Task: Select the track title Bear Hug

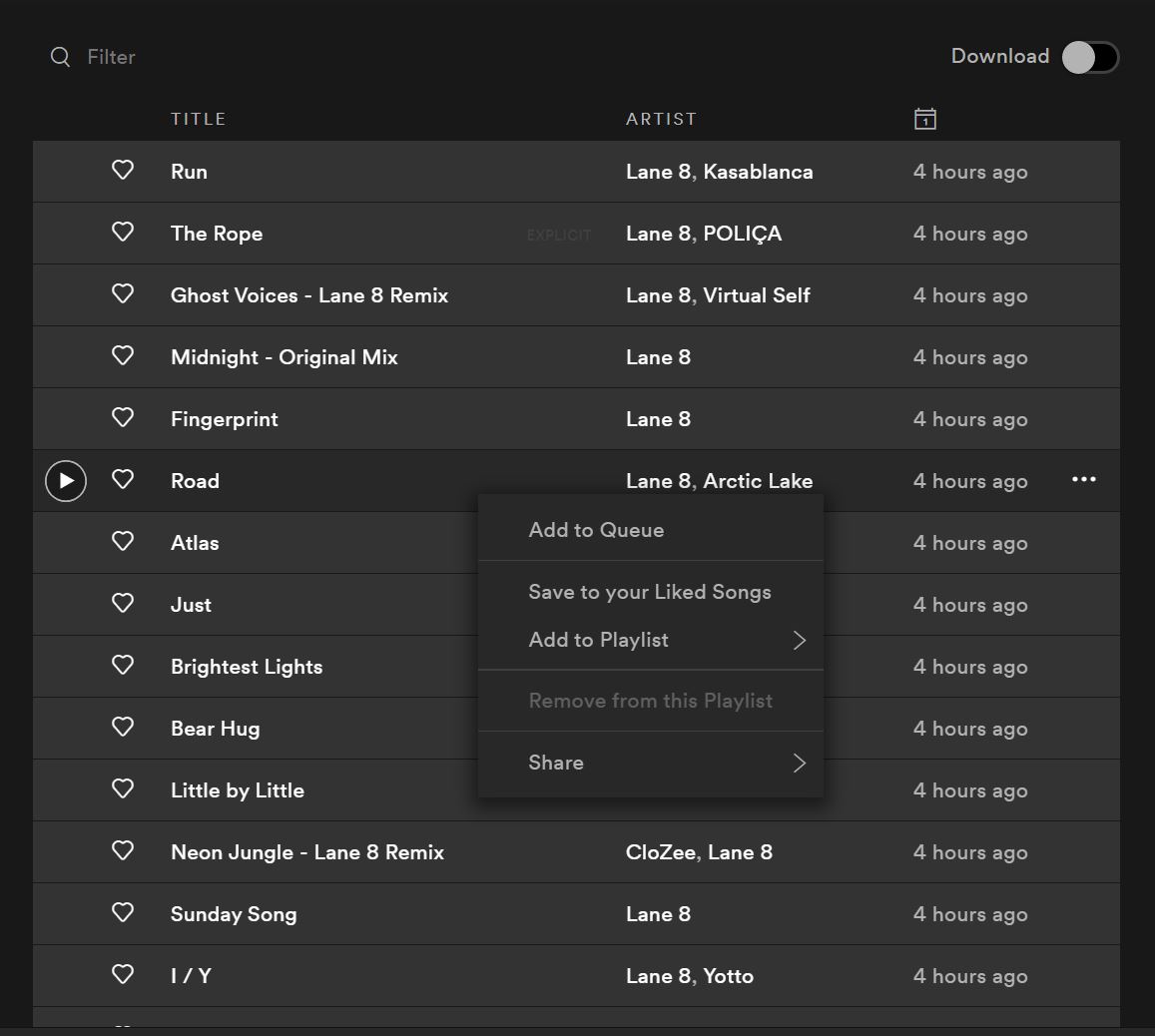Action: click(x=215, y=729)
